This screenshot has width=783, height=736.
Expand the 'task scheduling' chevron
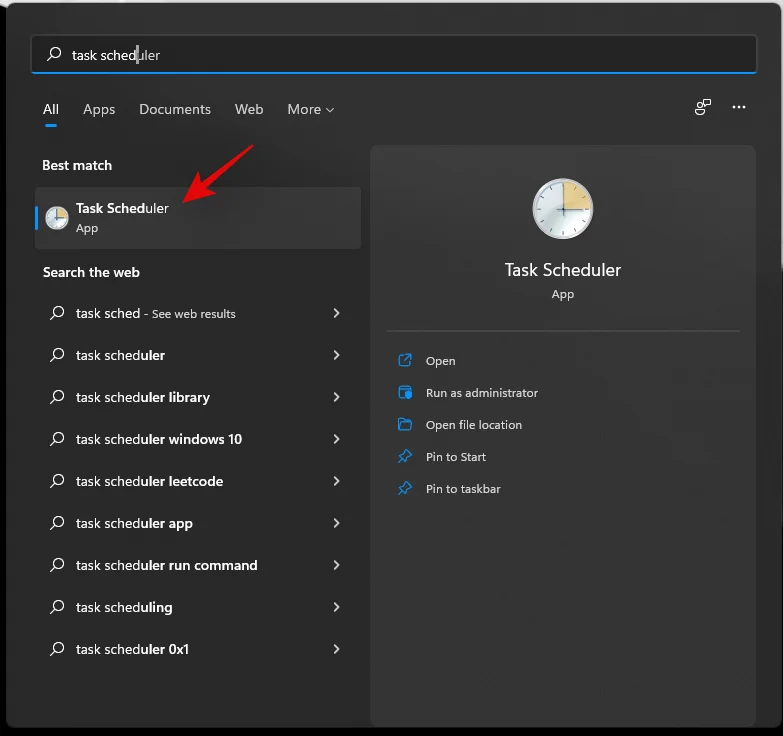click(x=336, y=607)
